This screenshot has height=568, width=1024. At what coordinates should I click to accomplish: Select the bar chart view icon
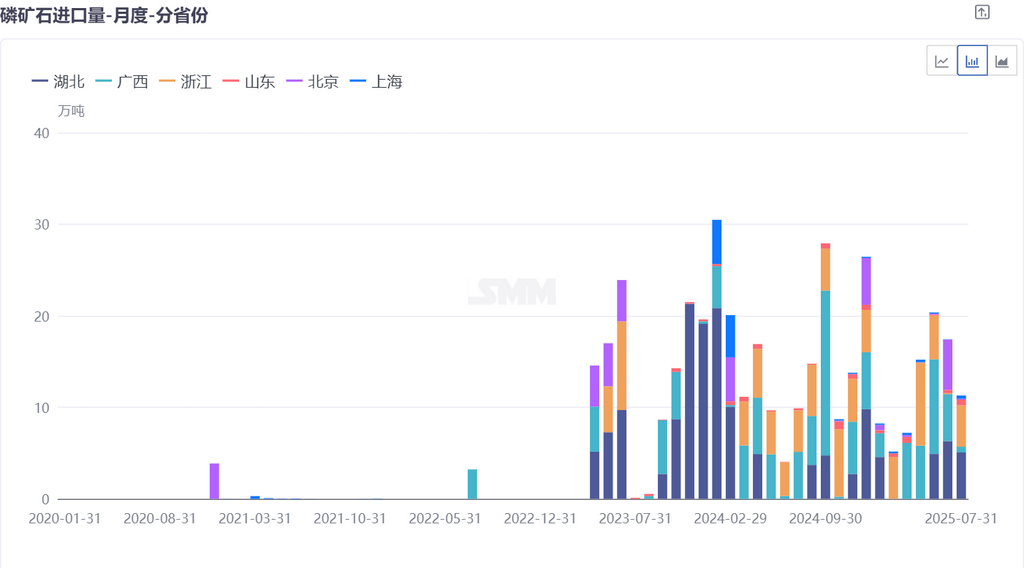click(972, 61)
